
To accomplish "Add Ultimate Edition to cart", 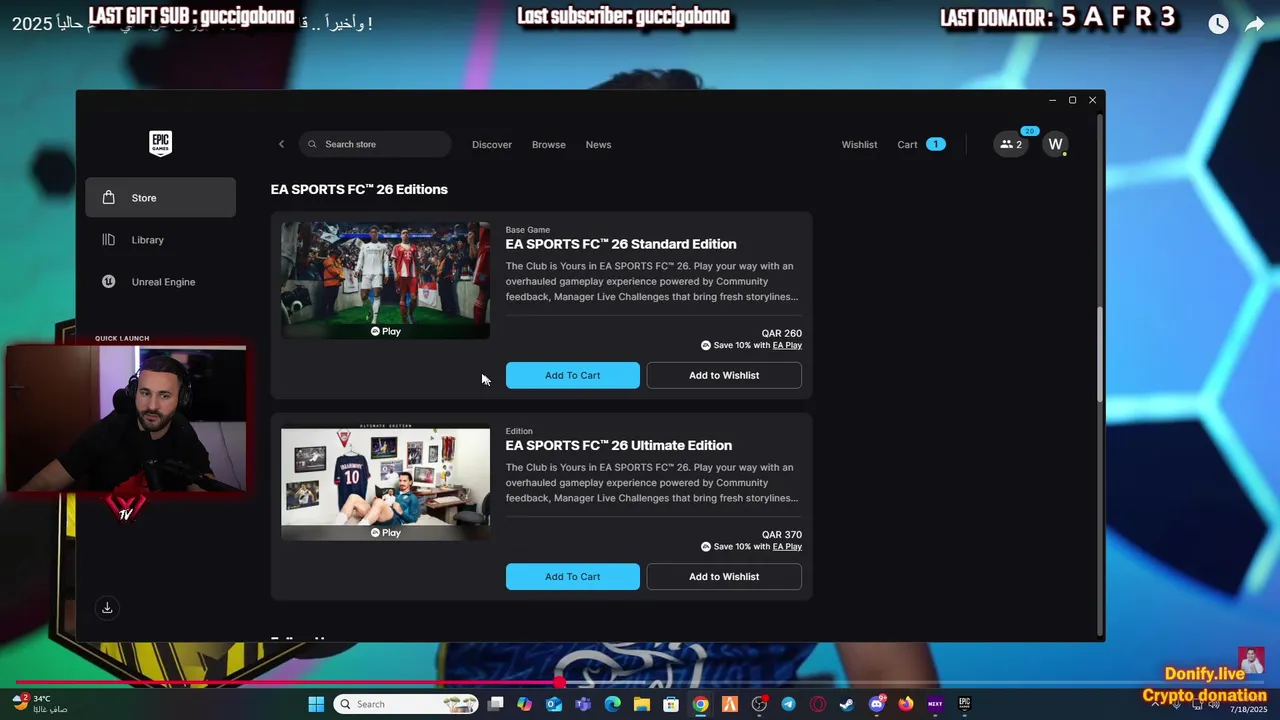I will pyautogui.click(x=572, y=576).
